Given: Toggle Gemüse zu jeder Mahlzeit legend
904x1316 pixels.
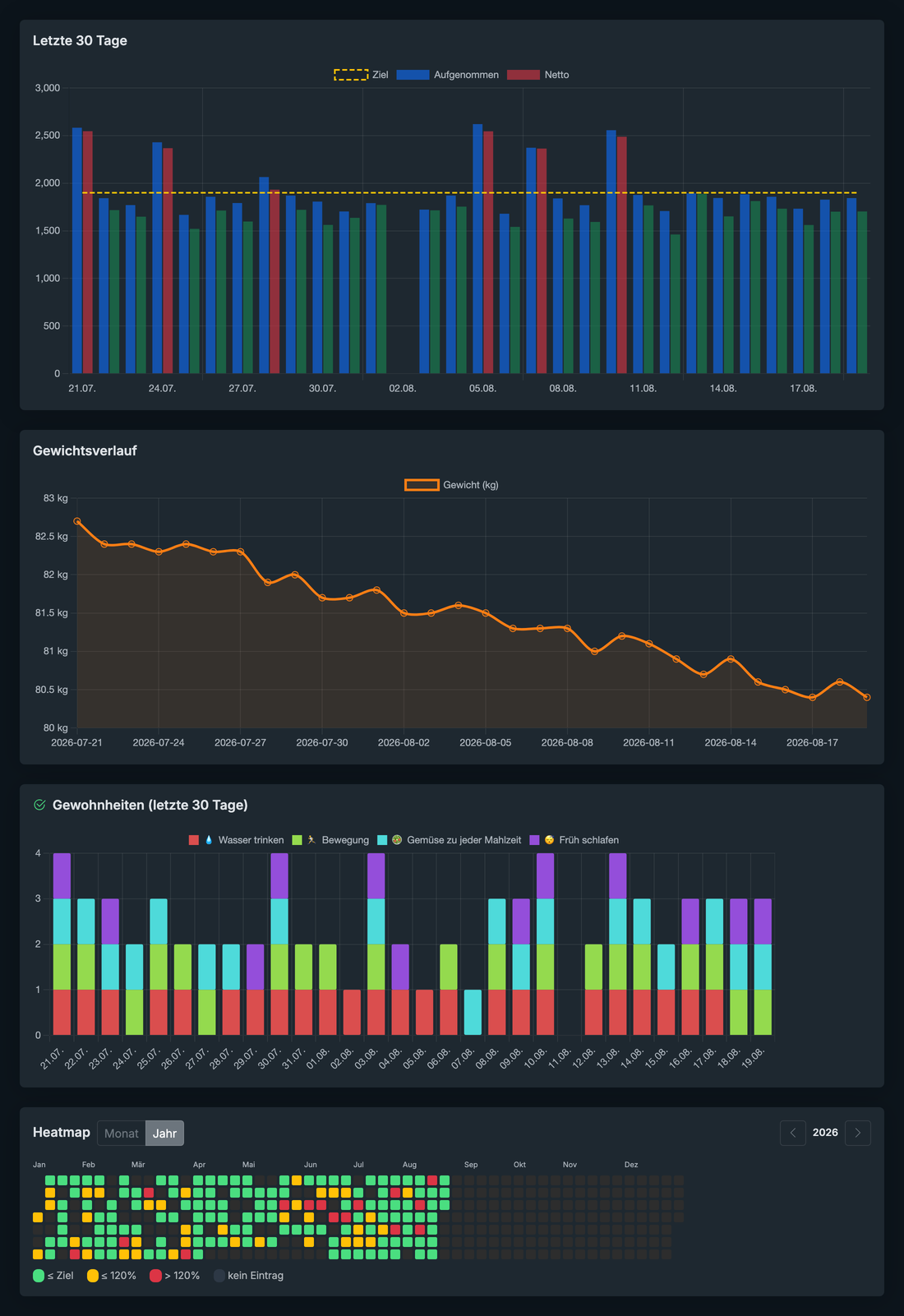Looking at the screenshot, I should coord(449,840).
